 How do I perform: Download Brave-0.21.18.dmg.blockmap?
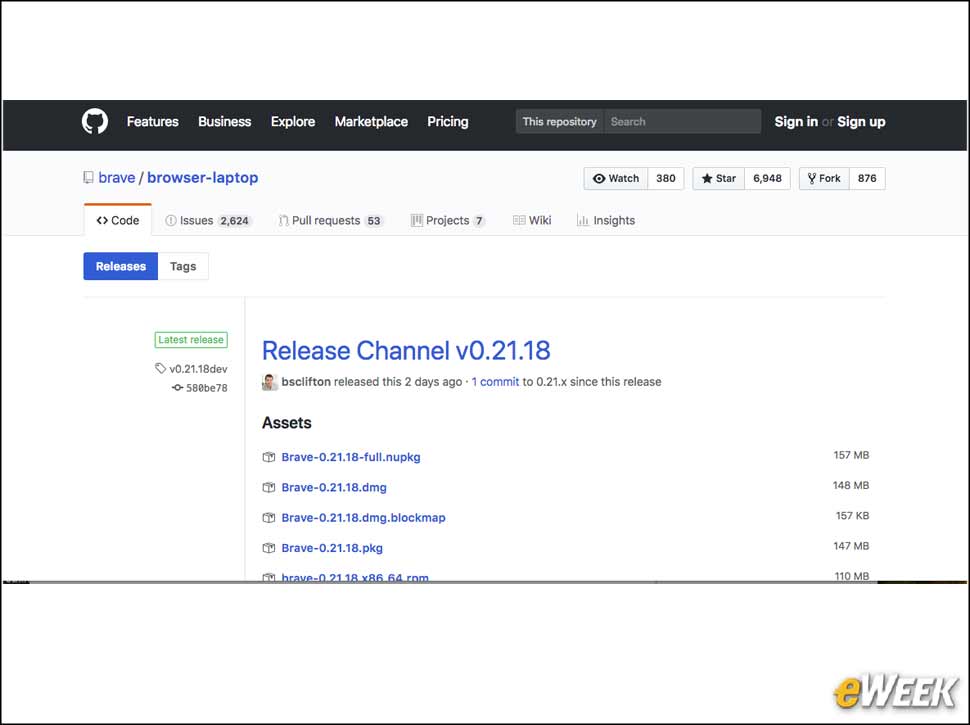363,518
